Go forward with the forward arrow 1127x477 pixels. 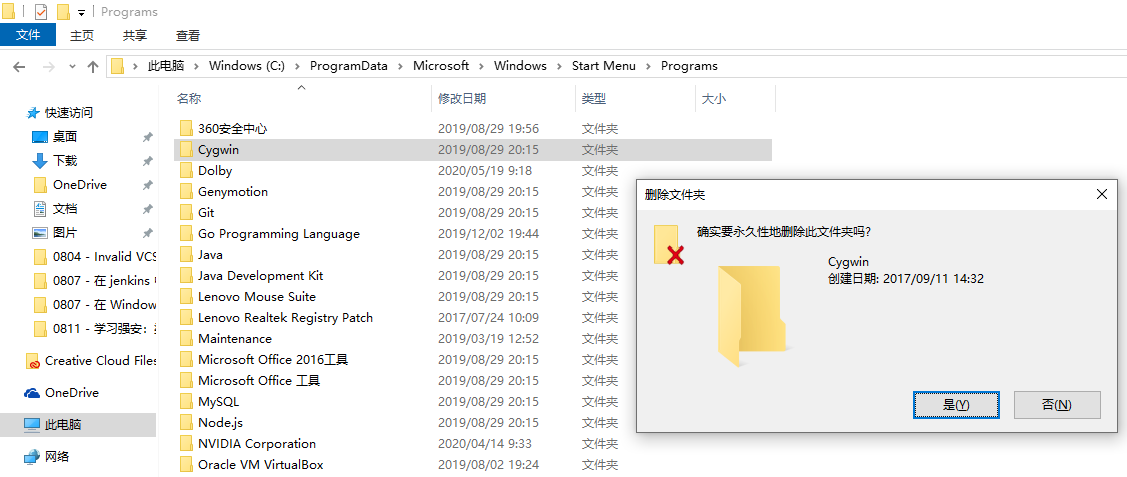coord(49,66)
